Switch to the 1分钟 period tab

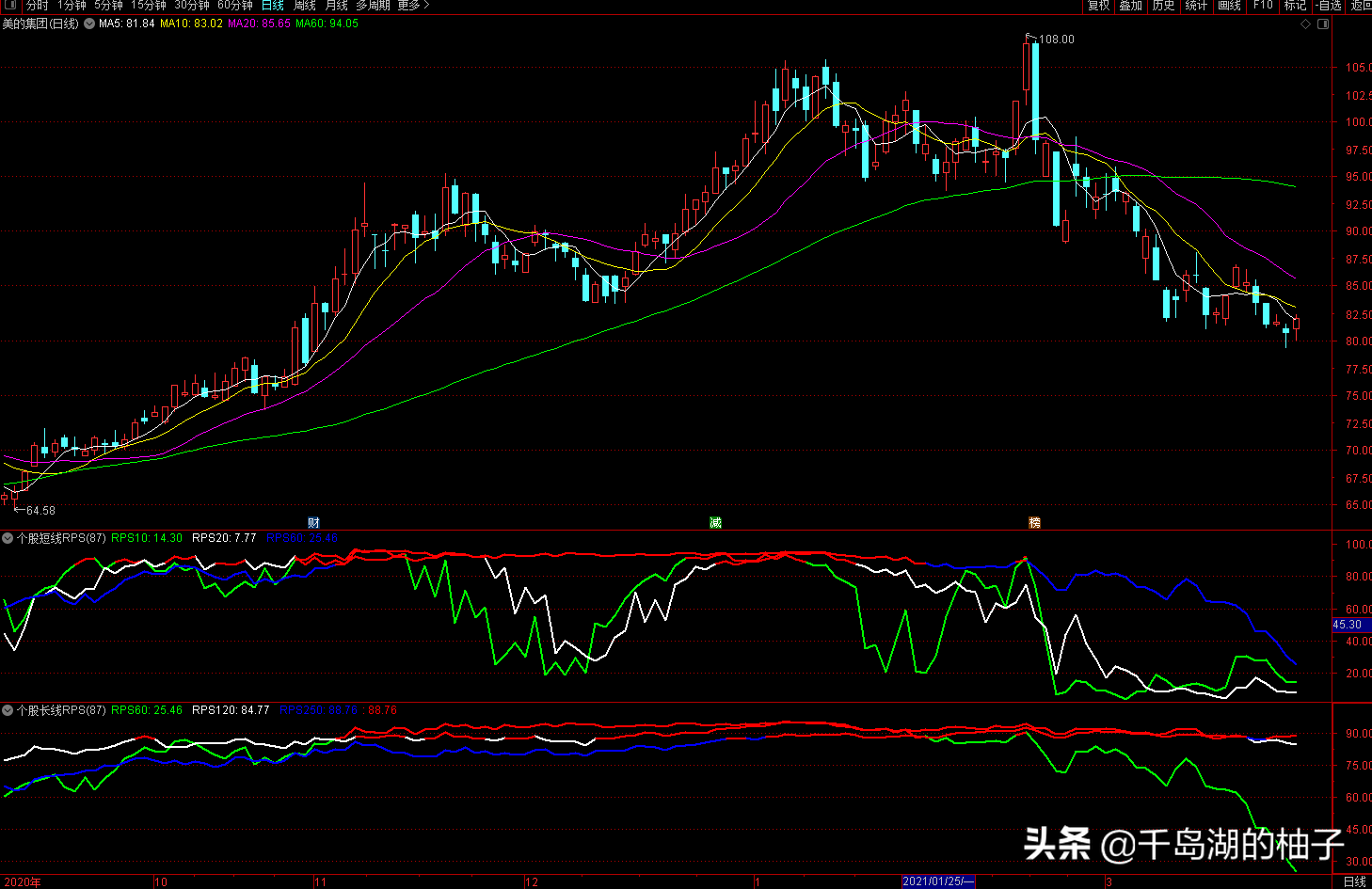coord(72,6)
